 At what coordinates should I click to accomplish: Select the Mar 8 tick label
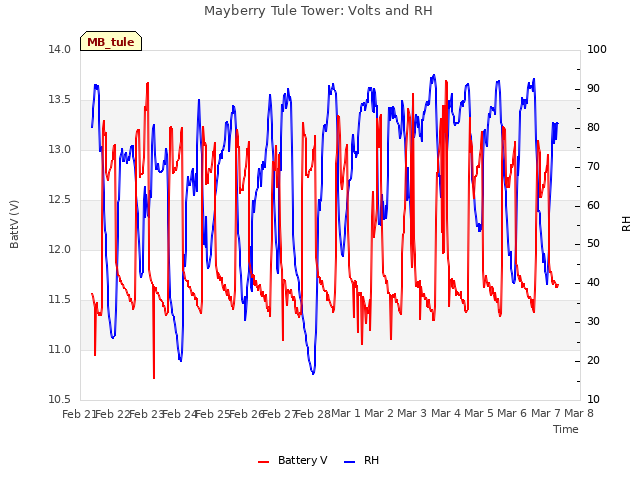point(579,413)
